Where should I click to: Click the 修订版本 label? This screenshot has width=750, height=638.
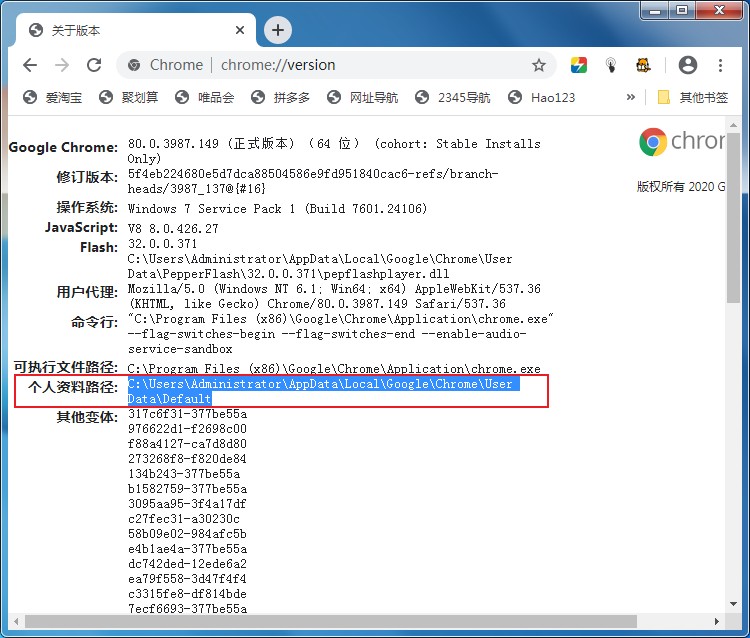87,177
